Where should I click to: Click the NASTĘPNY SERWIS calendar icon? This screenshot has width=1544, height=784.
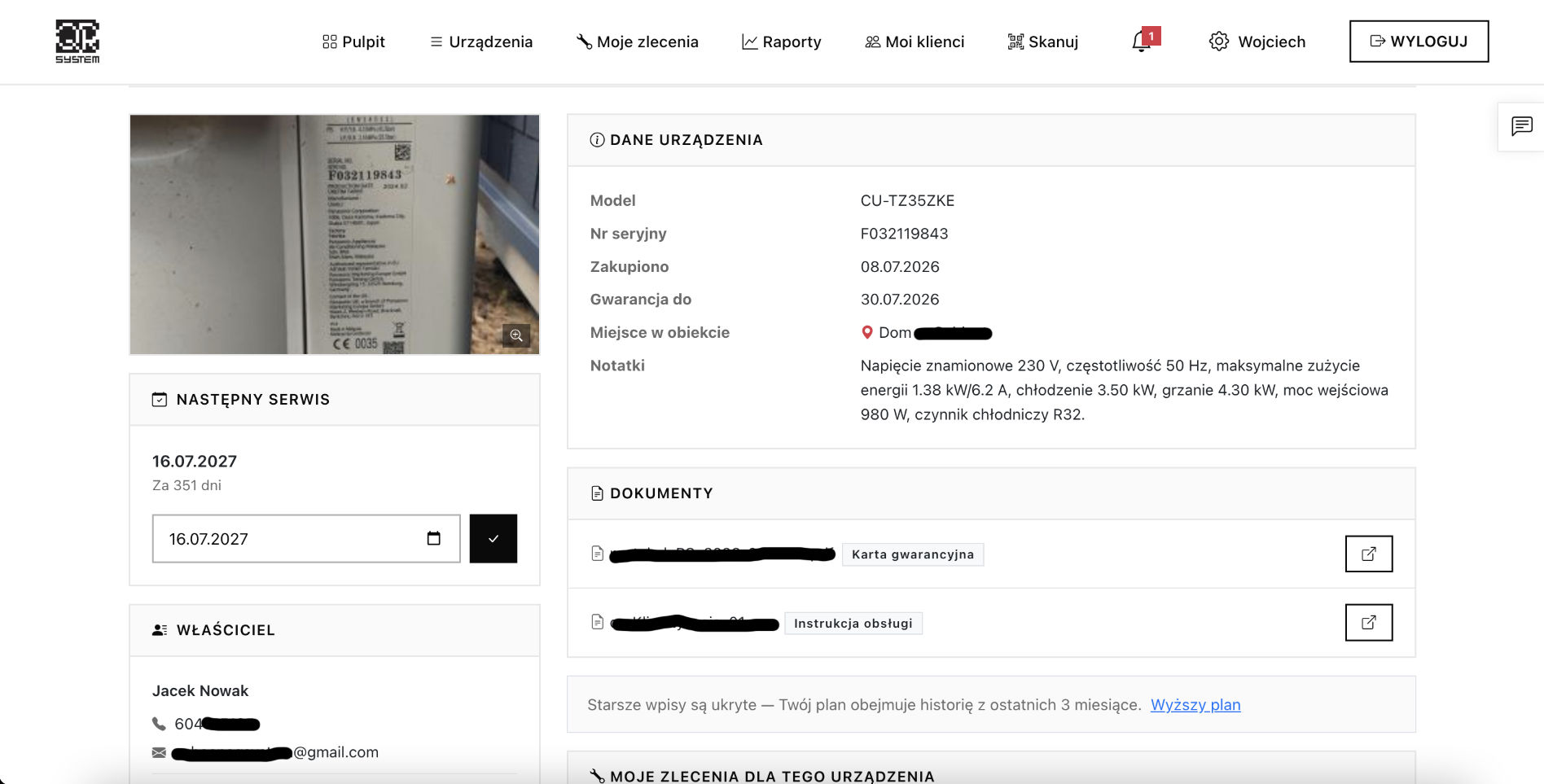160,400
